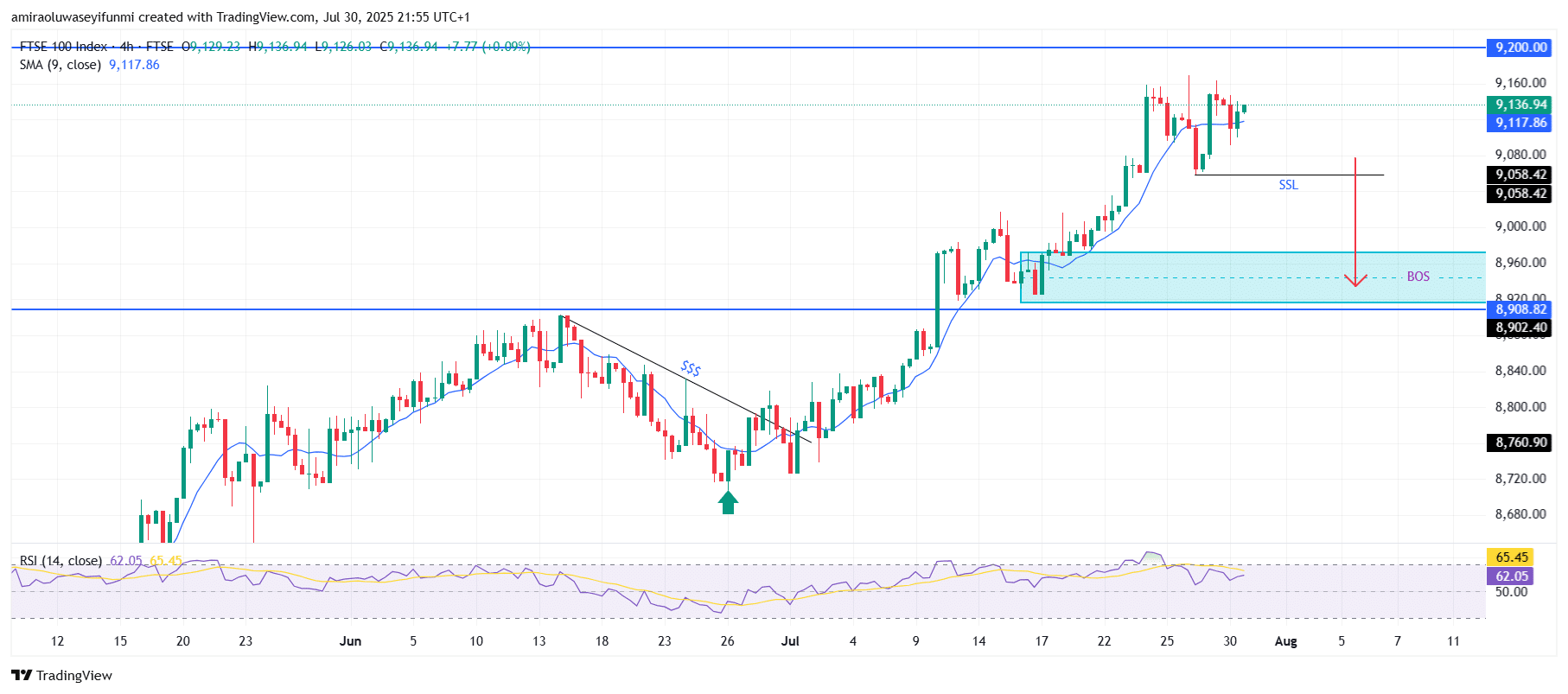The image size is (1568, 694).
Task: Click the 12 date label on time axis
Action: tap(57, 641)
